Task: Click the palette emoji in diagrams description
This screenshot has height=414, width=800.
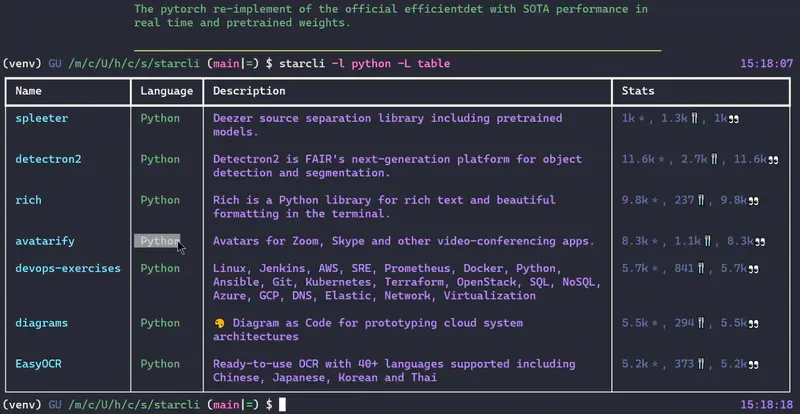Action: [x=219, y=324]
